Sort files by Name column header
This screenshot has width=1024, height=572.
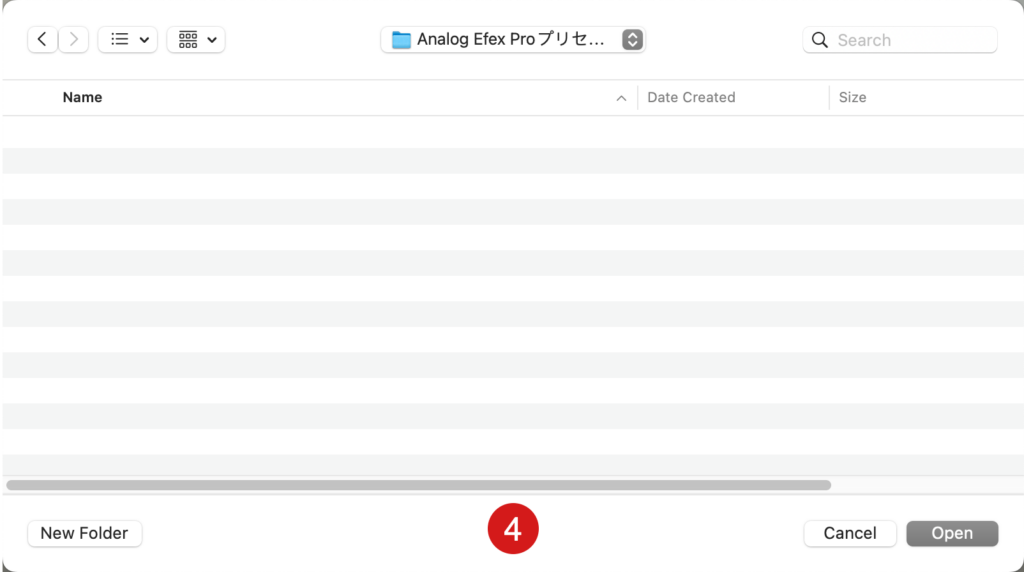click(82, 97)
